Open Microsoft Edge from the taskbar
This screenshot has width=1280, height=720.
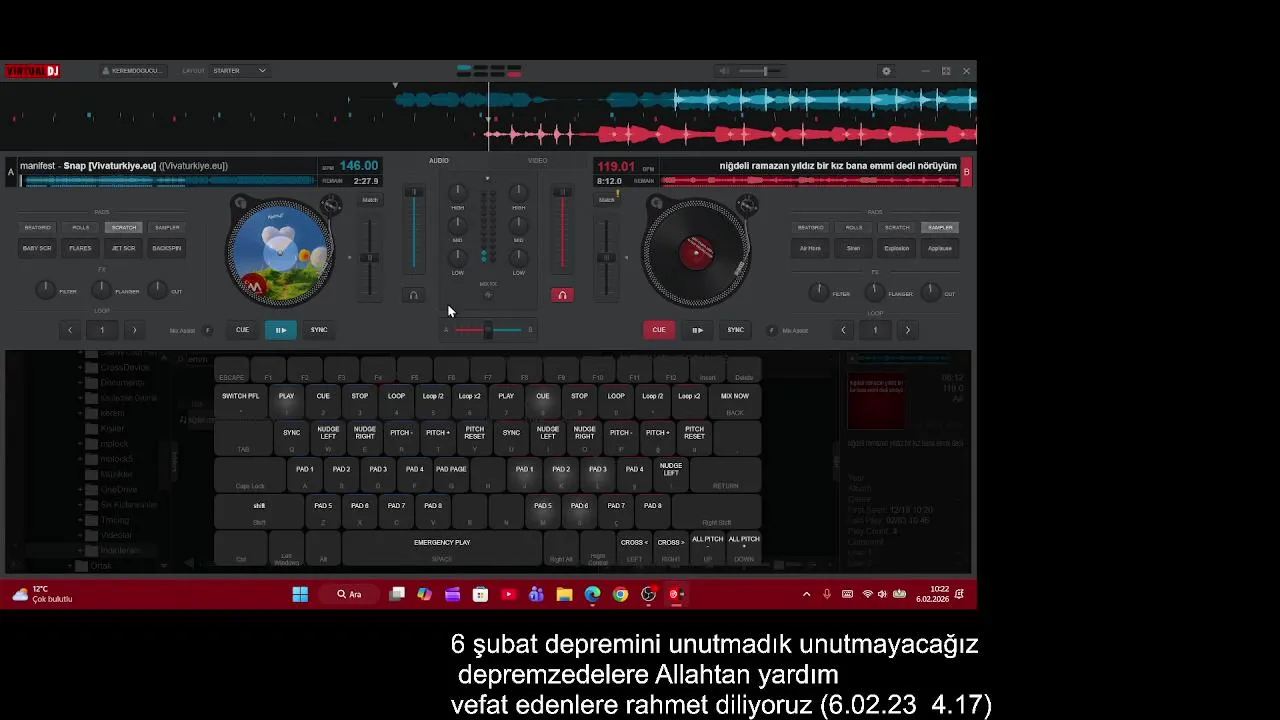click(x=592, y=594)
